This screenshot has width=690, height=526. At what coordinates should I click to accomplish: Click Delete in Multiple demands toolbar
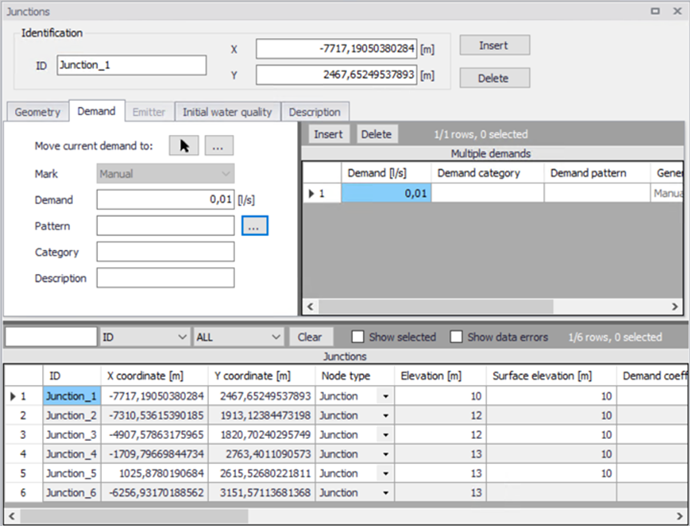[376, 134]
